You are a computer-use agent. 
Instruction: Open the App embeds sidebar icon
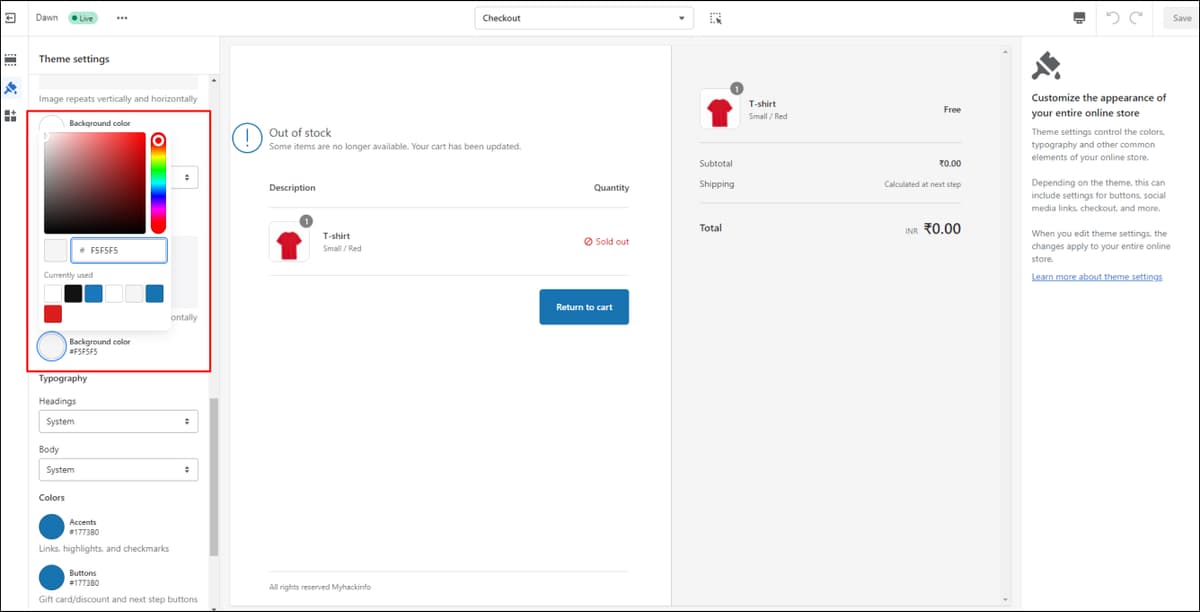(10, 116)
